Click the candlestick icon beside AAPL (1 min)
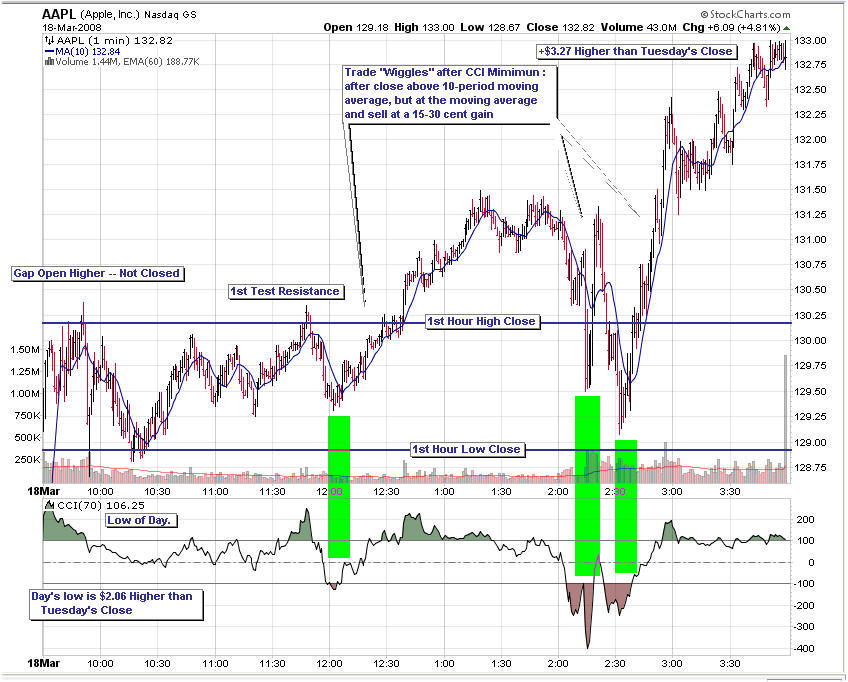Screen dimensions: 848x682 [x=49, y=40]
